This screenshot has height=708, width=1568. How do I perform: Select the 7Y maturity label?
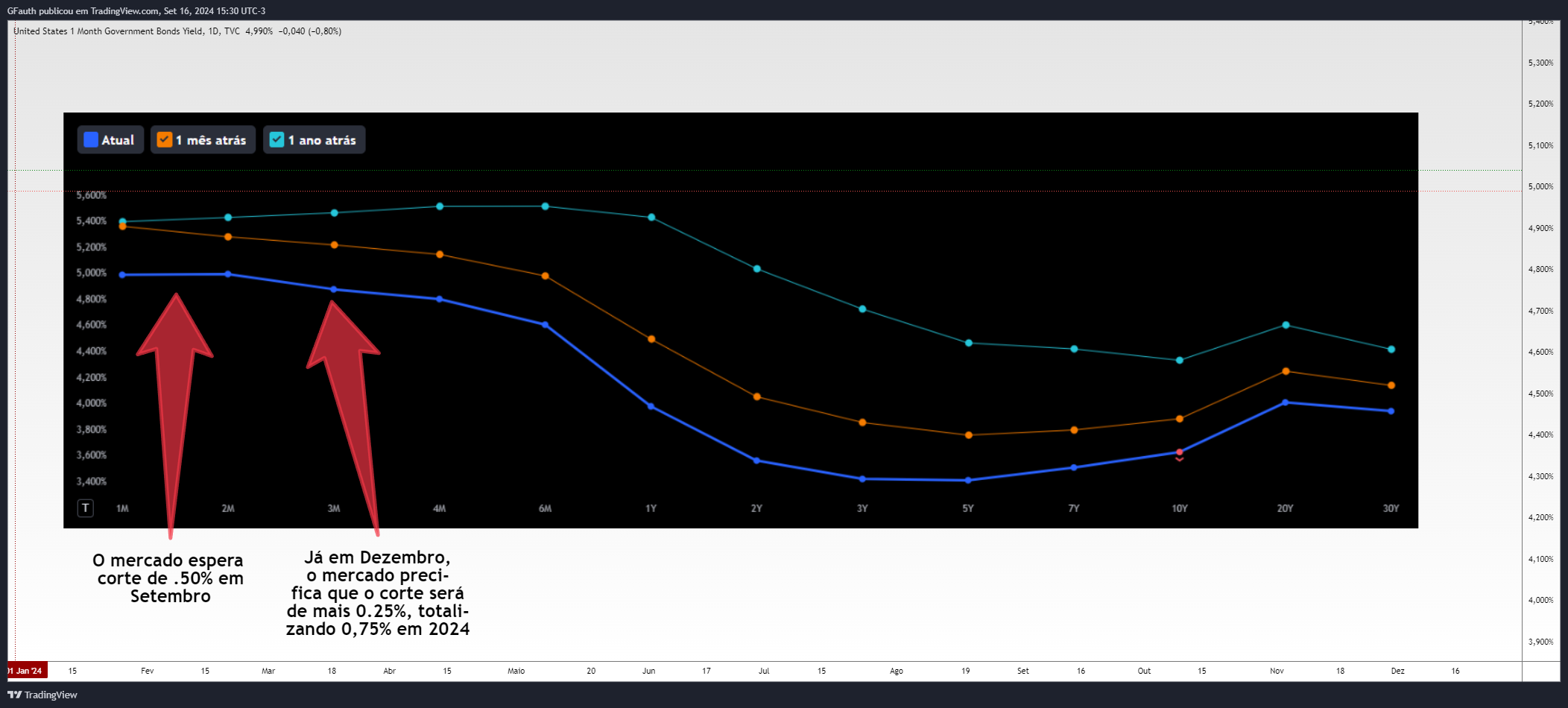tap(1074, 508)
